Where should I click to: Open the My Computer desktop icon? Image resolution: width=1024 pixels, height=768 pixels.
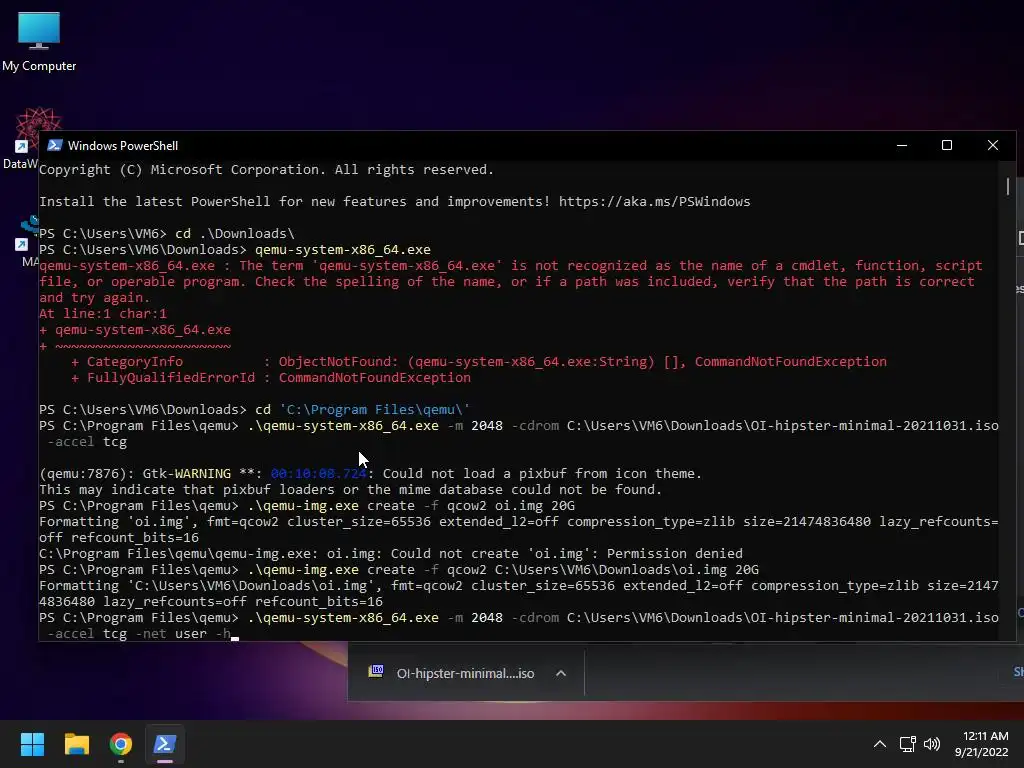tap(39, 42)
